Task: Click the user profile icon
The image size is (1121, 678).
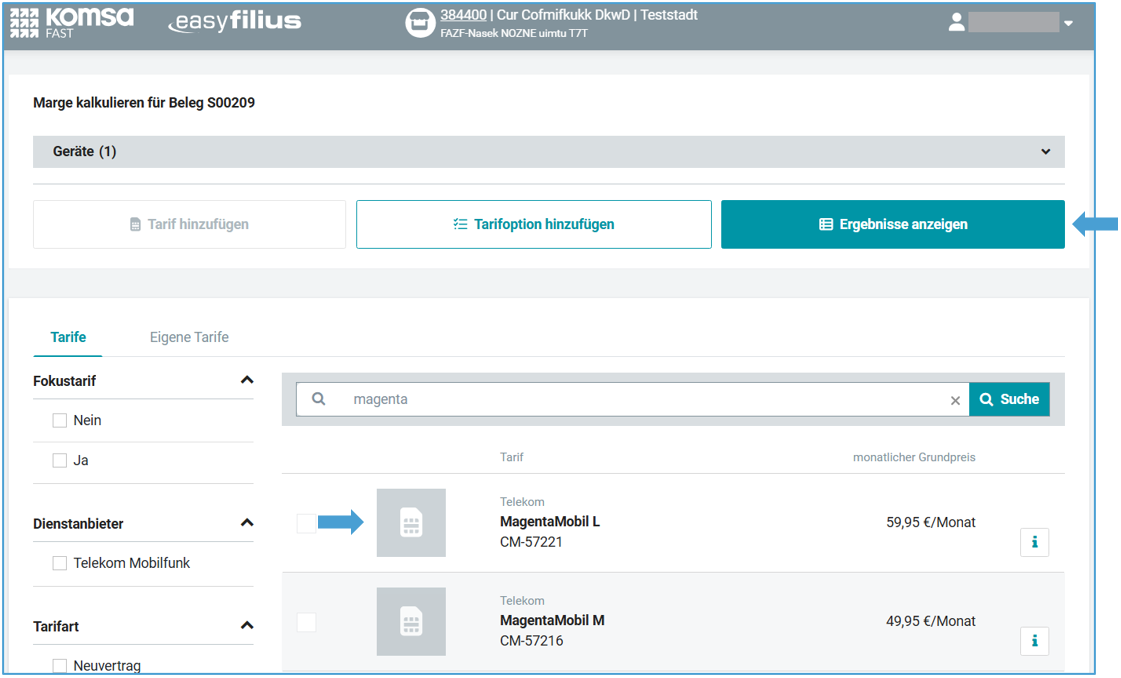Action: (957, 22)
